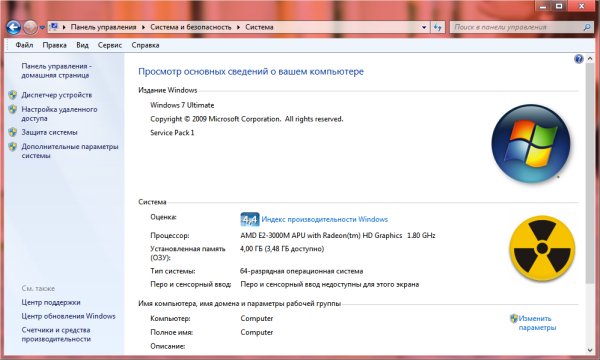Click the yellow radiation OEM logo
Screen dimensions: 600x360
(x=542, y=248)
